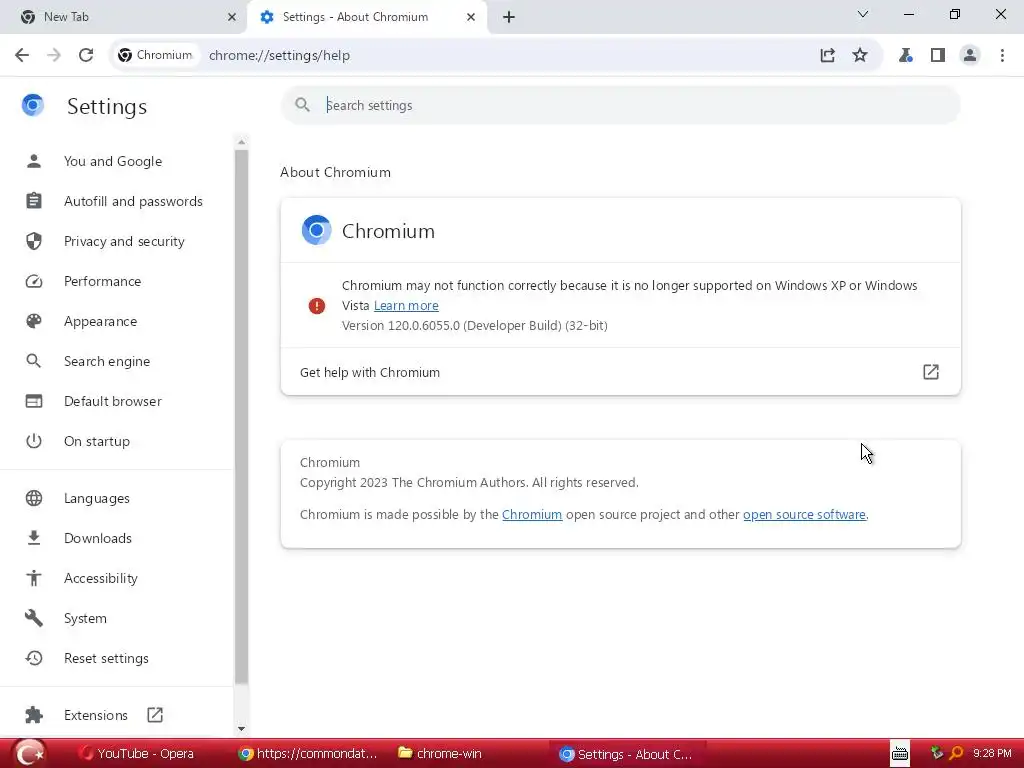Open Autofill and passwords section
Image resolution: width=1024 pixels, height=768 pixels.
133,201
